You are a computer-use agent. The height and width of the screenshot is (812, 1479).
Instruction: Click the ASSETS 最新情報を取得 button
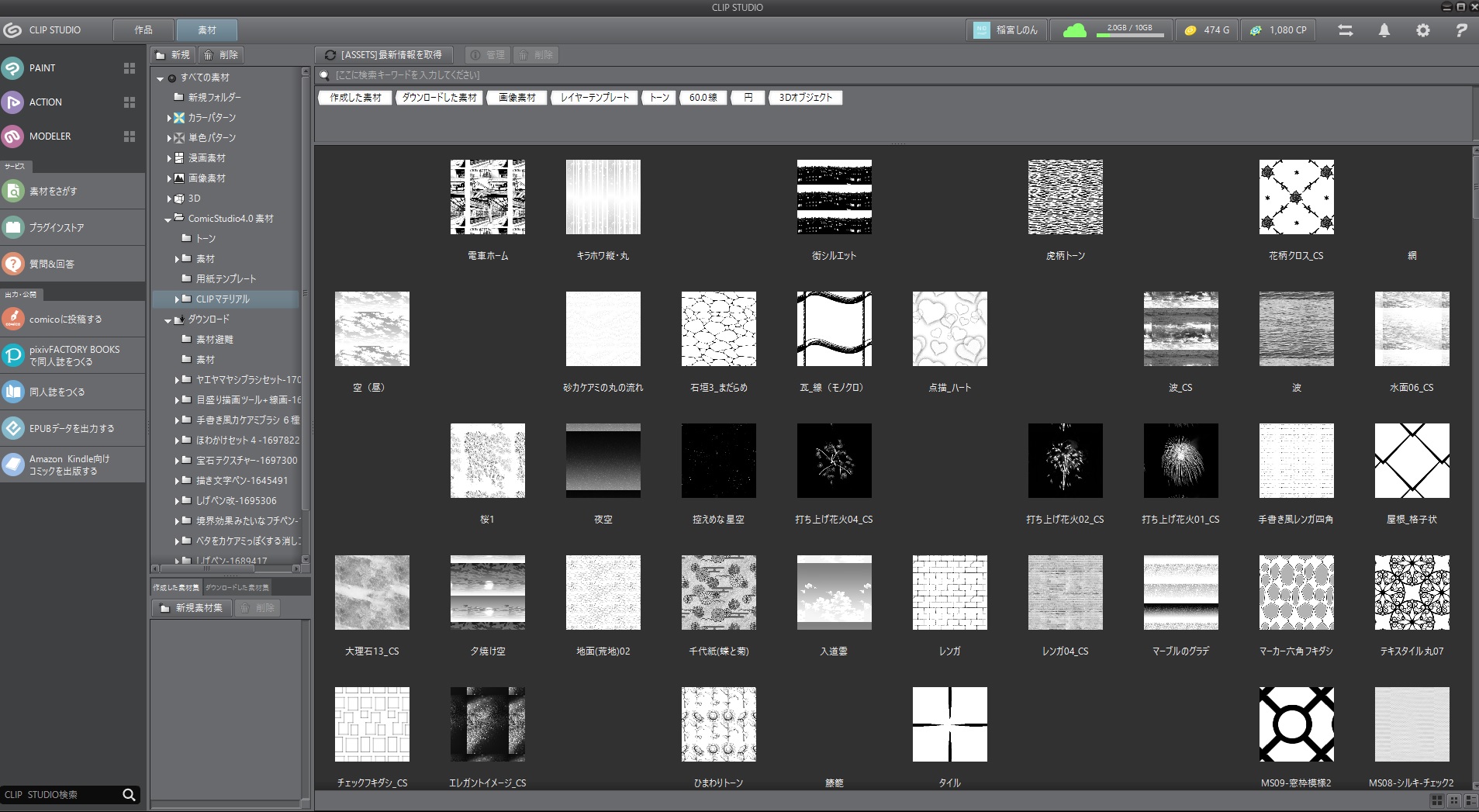(384, 55)
